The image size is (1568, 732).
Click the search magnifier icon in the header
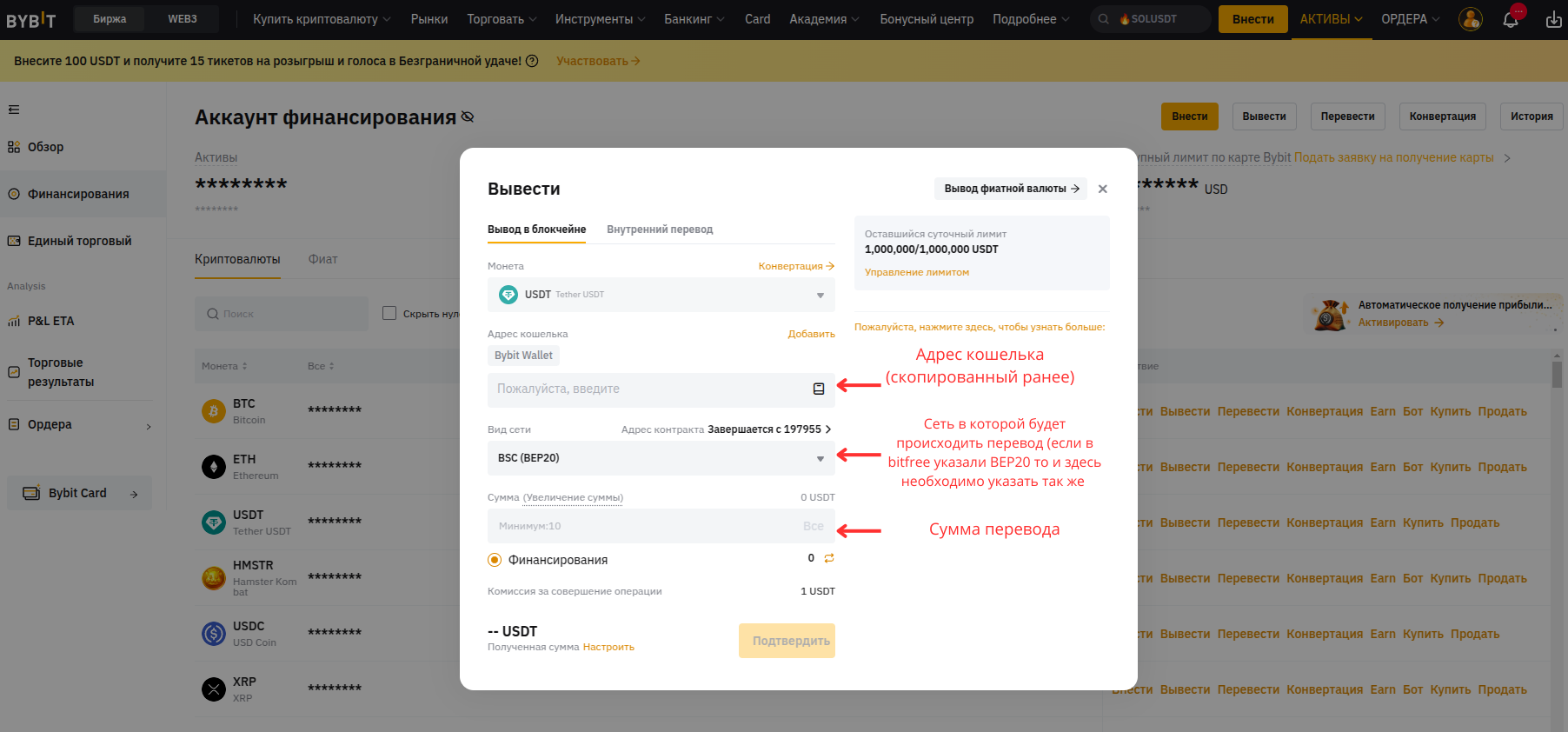pos(1103,19)
